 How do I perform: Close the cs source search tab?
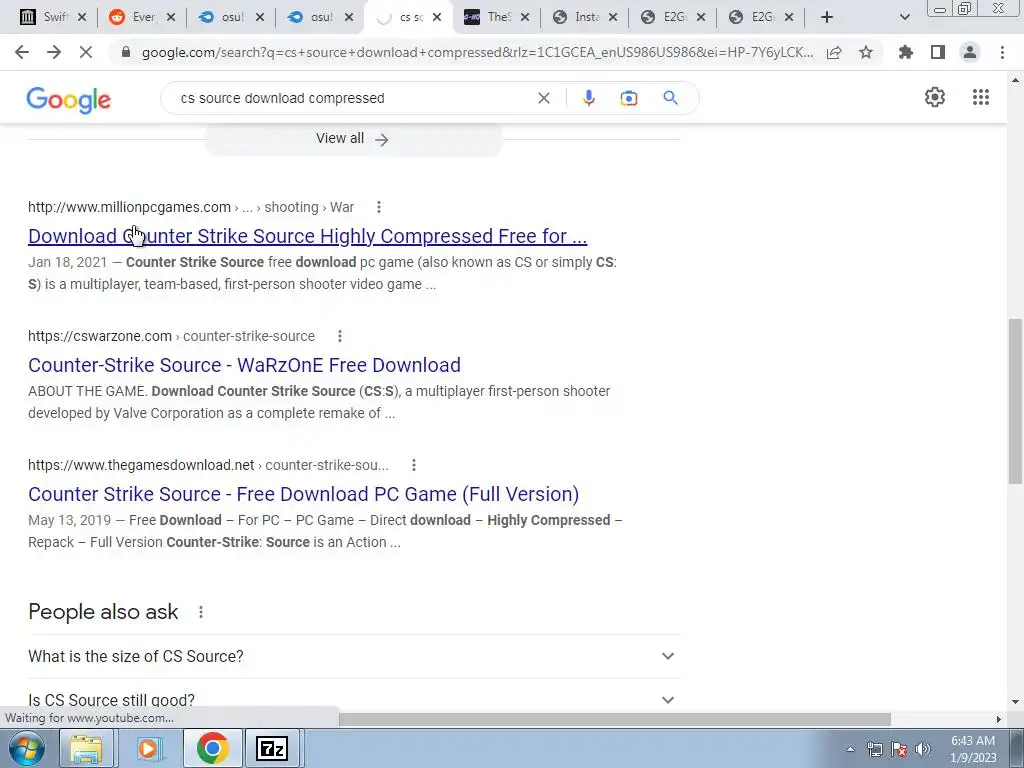[x=437, y=17]
